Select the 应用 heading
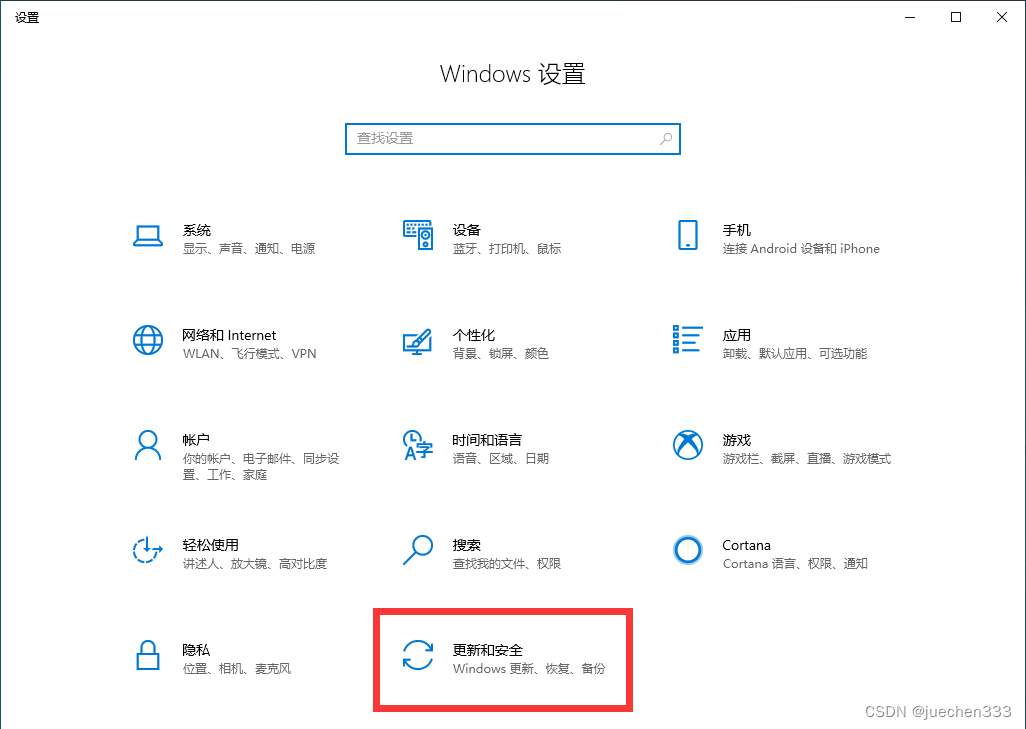 (737, 335)
